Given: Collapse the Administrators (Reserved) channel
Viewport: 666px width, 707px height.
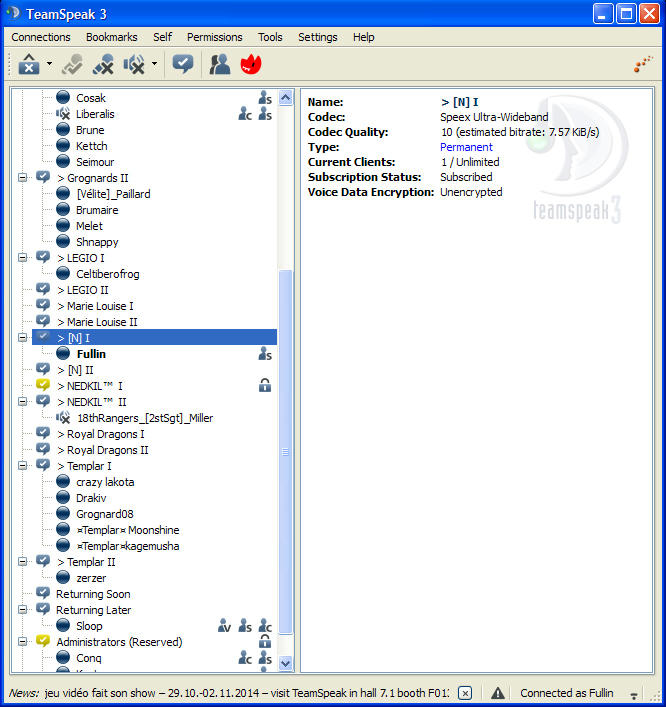Looking at the screenshot, I should [23, 642].
